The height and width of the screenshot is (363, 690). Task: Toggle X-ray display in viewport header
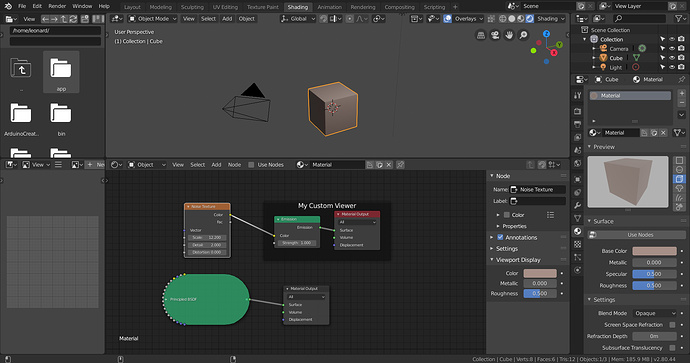tap(491, 19)
